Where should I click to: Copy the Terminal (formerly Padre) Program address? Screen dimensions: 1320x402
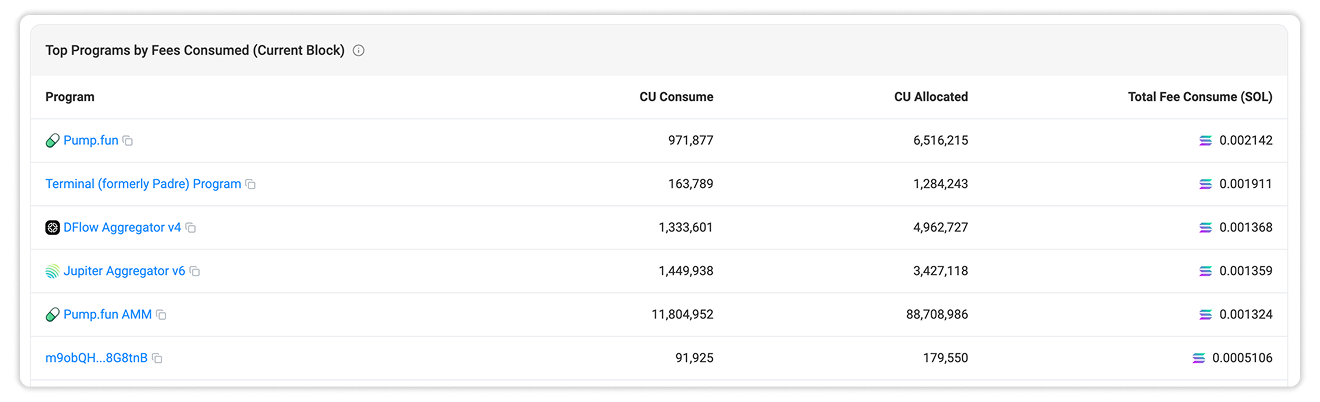(251, 185)
